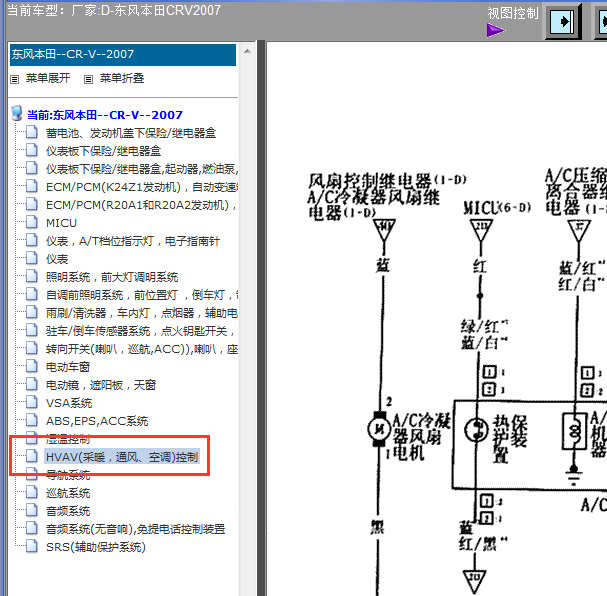
Task: Click document icon beside 巡航系统
Action: pos(32,492)
